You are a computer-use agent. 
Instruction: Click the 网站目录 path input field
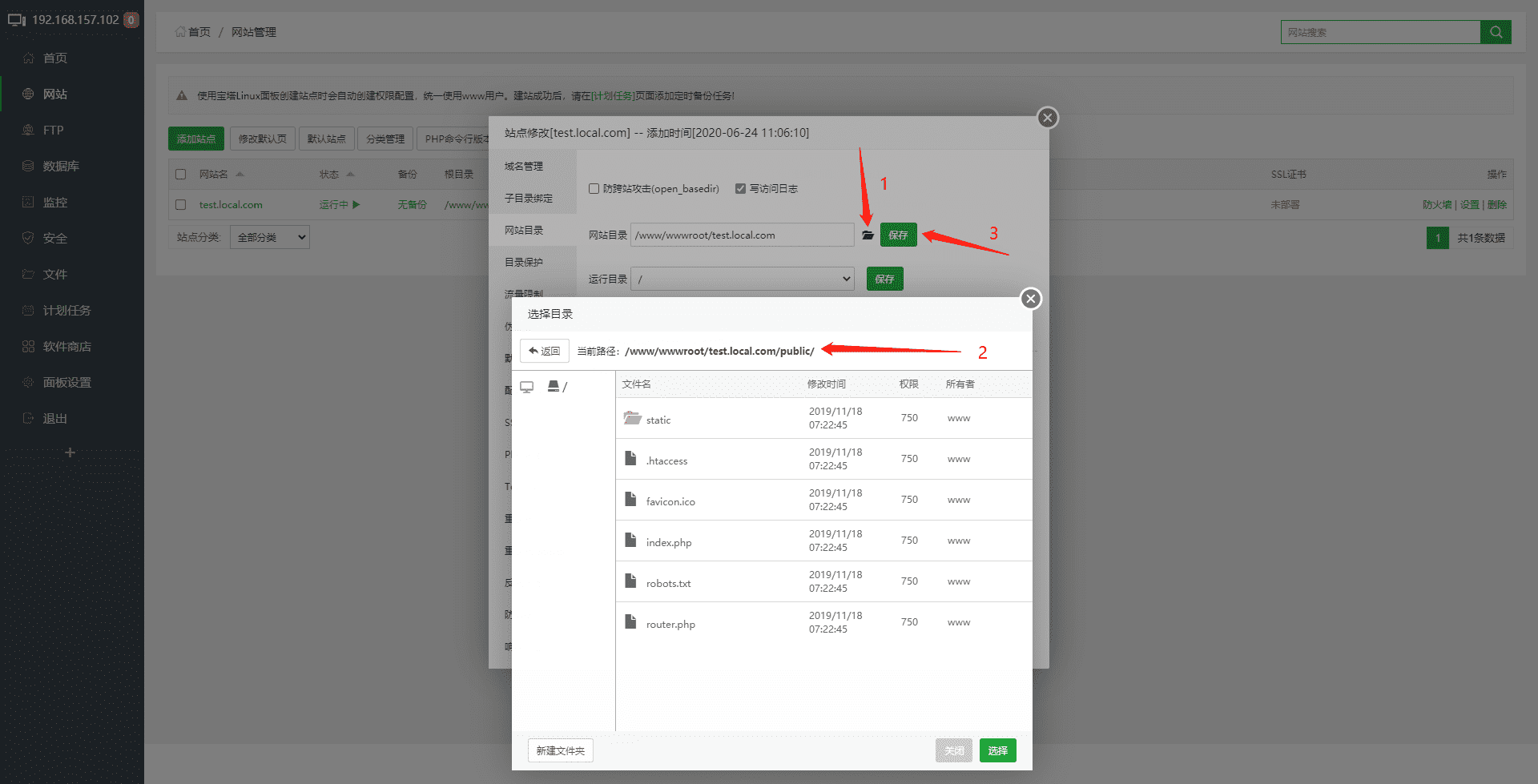point(742,235)
